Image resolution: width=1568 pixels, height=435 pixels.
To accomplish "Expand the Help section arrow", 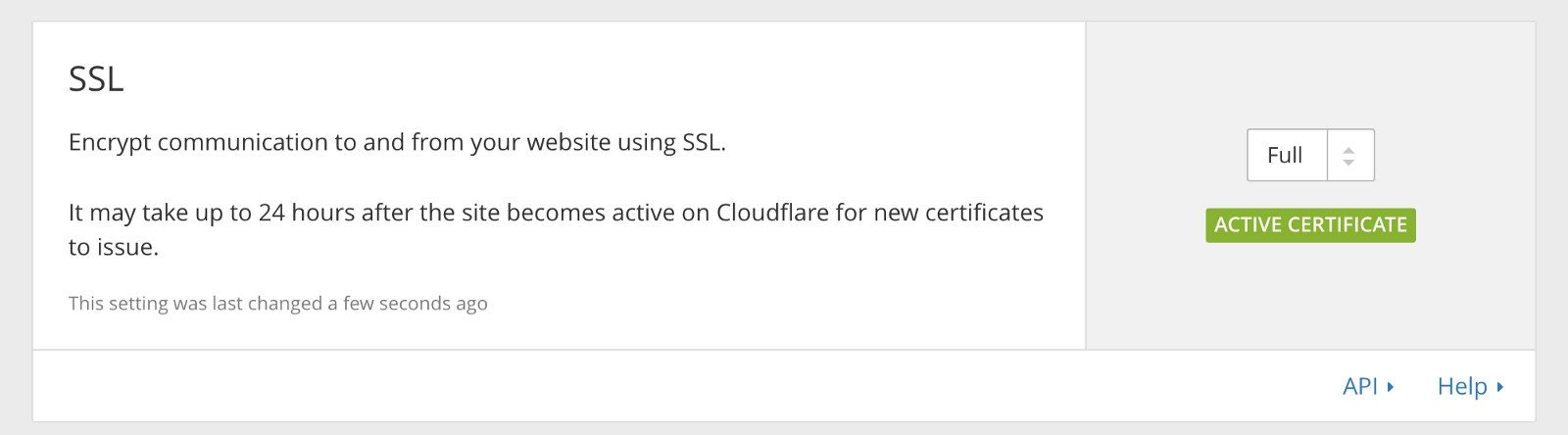I will click(x=1500, y=387).
